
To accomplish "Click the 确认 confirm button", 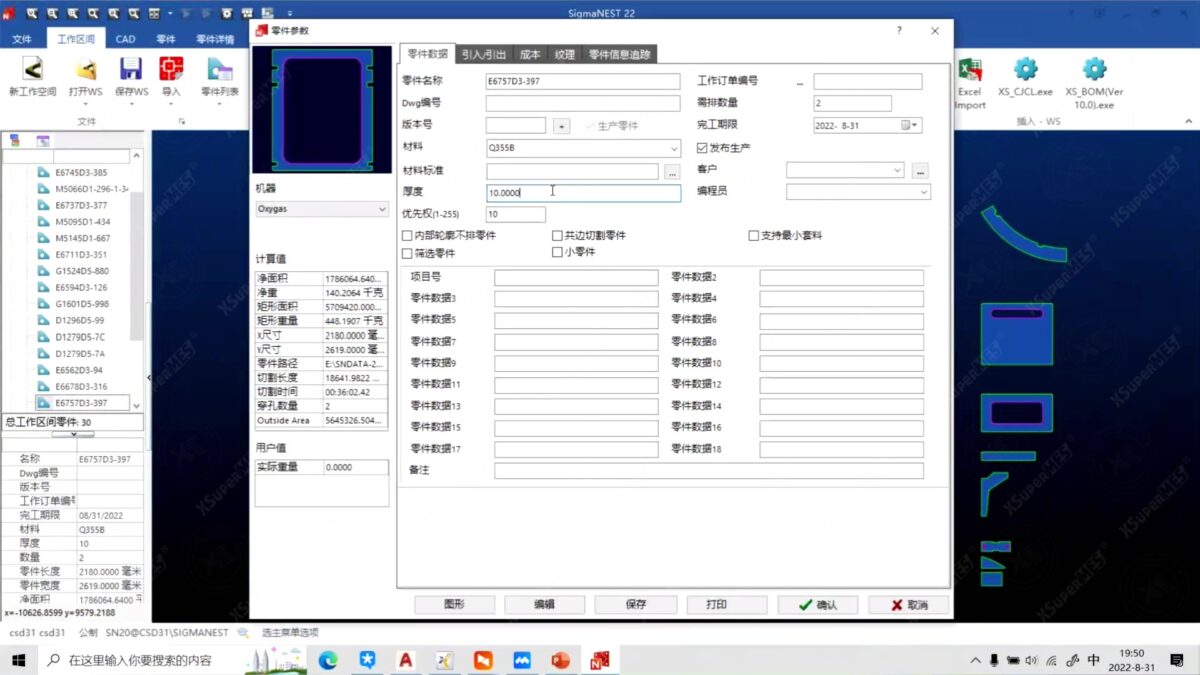I will [x=817, y=605].
